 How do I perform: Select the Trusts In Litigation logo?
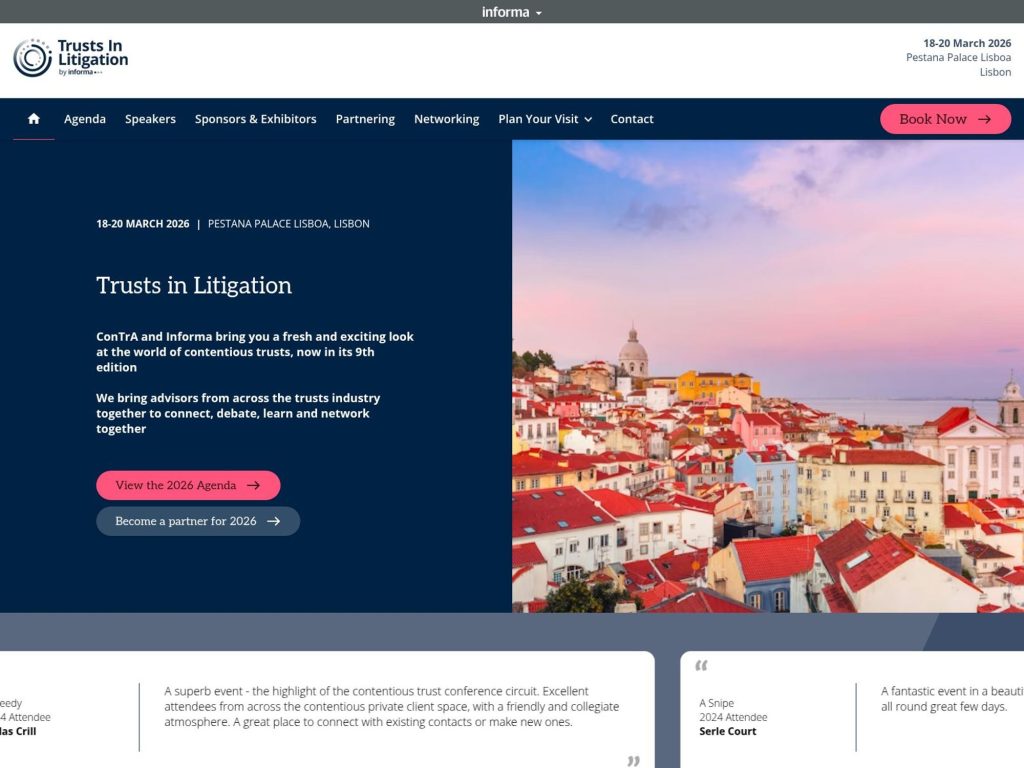69,59
